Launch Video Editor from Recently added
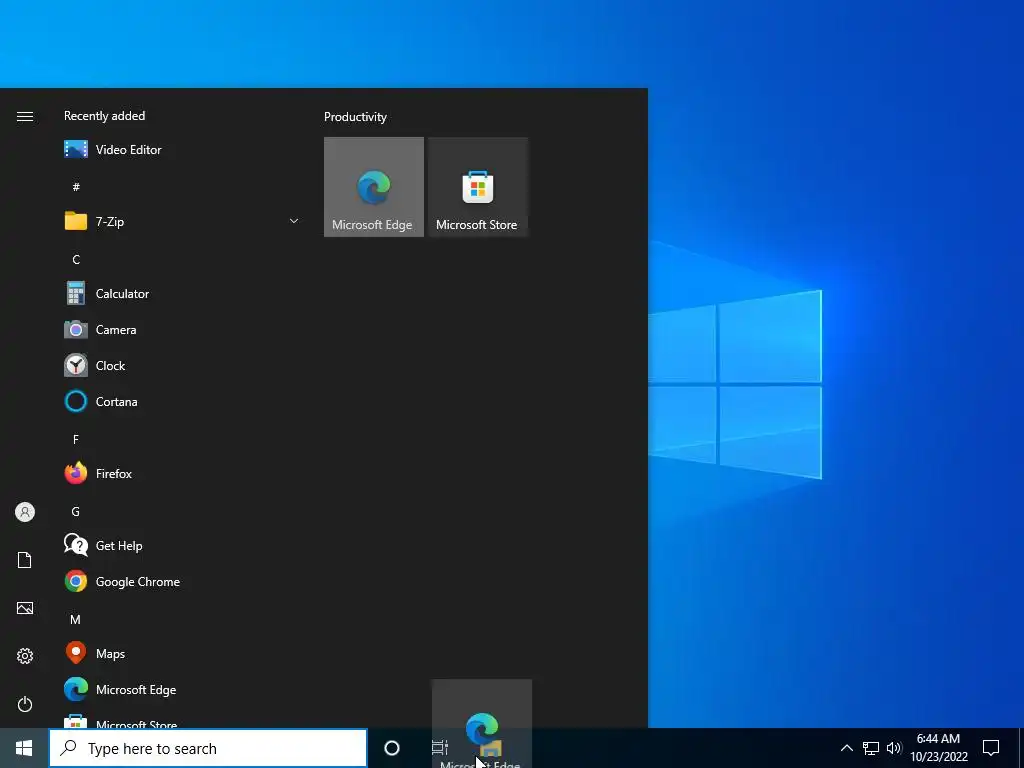Viewport: 1024px width, 768px height. pos(182,150)
